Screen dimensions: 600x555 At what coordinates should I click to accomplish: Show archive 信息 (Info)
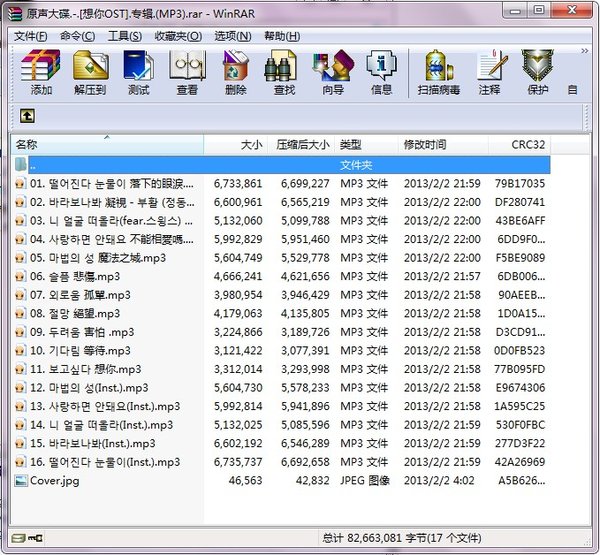(x=382, y=72)
